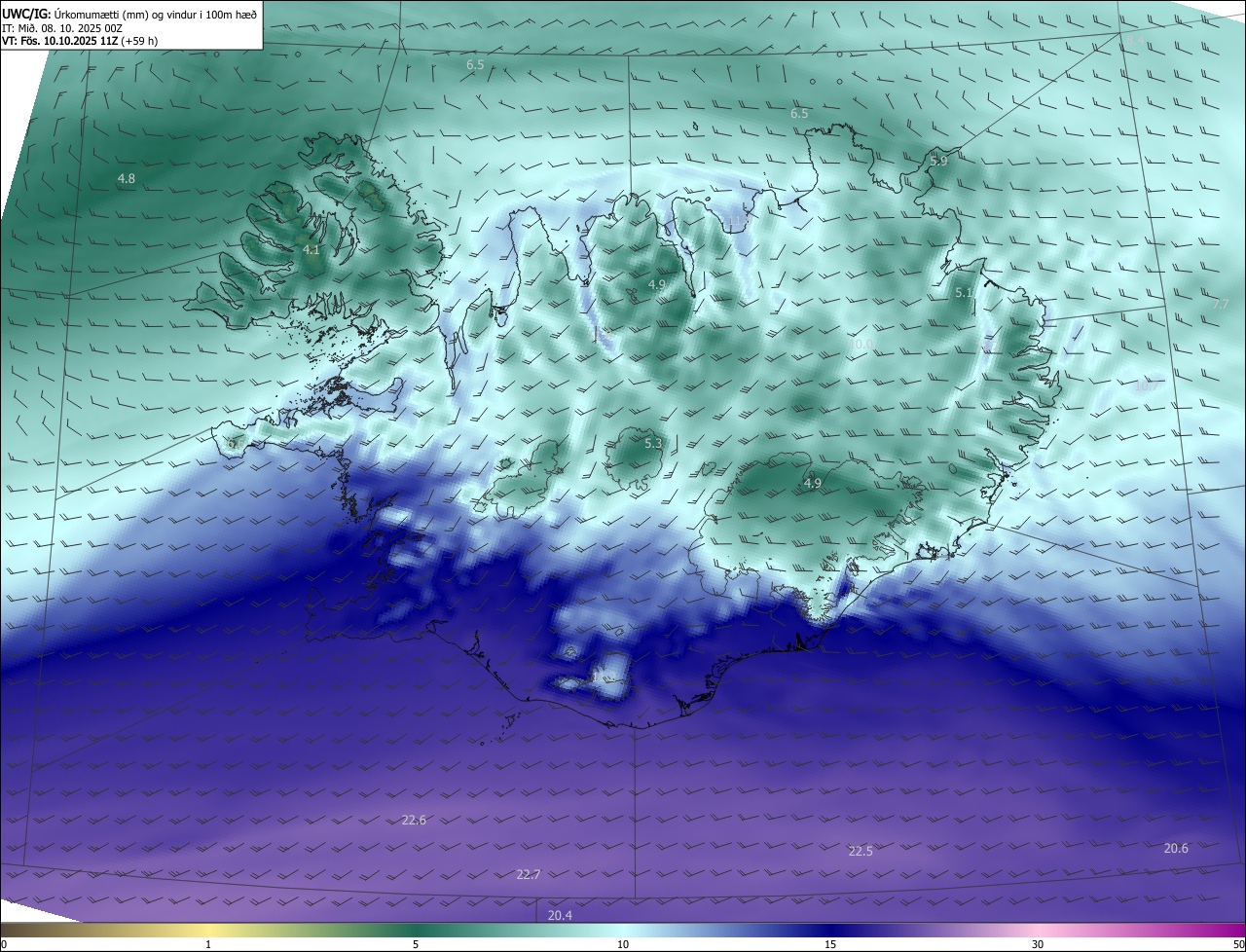The height and width of the screenshot is (952, 1246).
Task: Click the initial time line "IT: Mið. 08. 10. 2025 00Z"
Action: click(61, 27)
